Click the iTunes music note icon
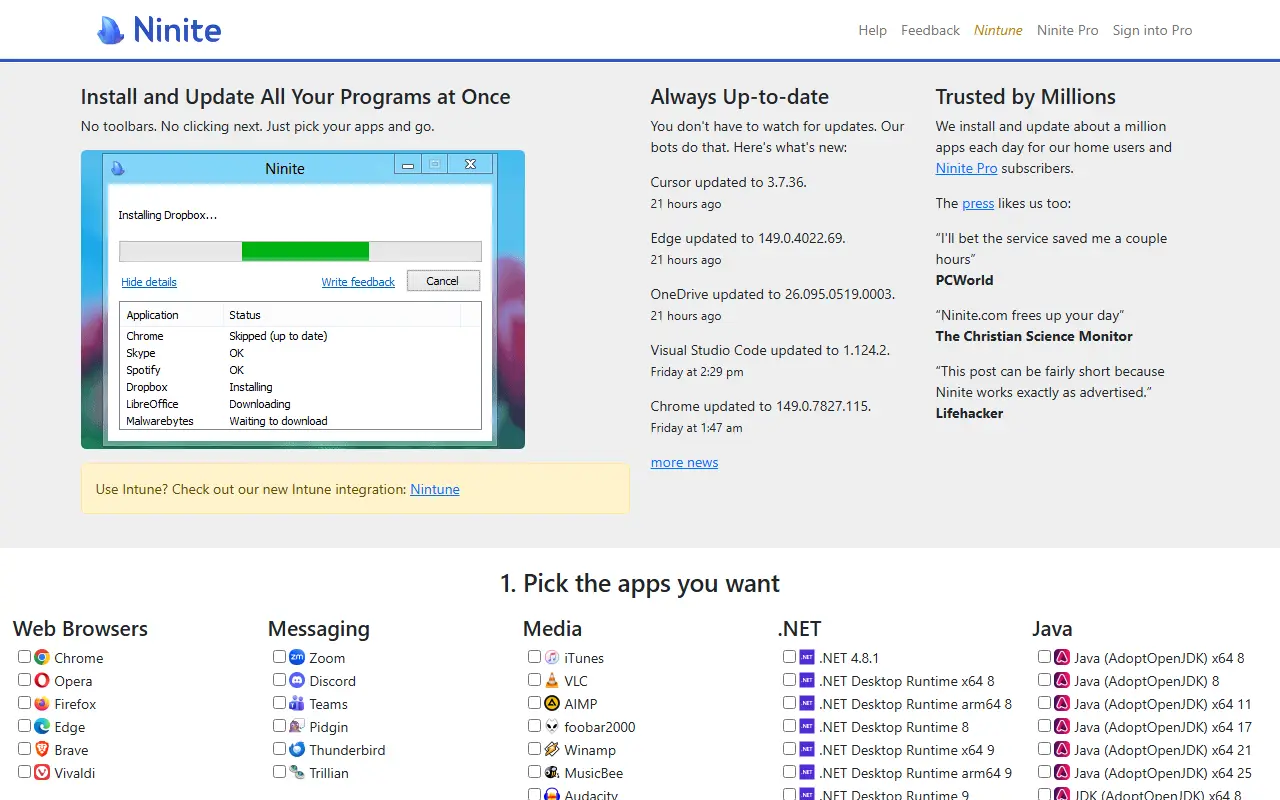 coord(552,657)
